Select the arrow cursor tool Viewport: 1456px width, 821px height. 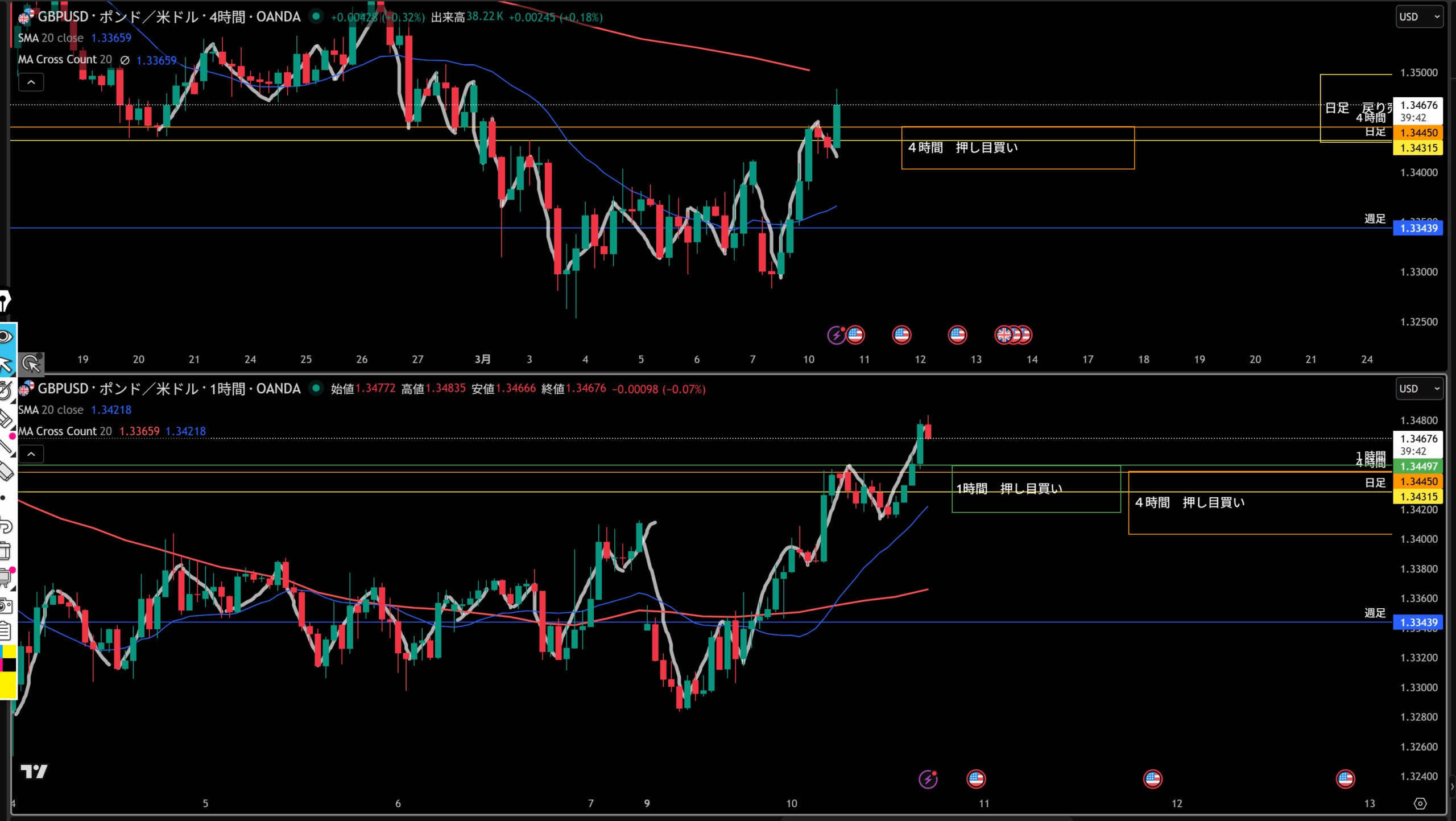6,364
